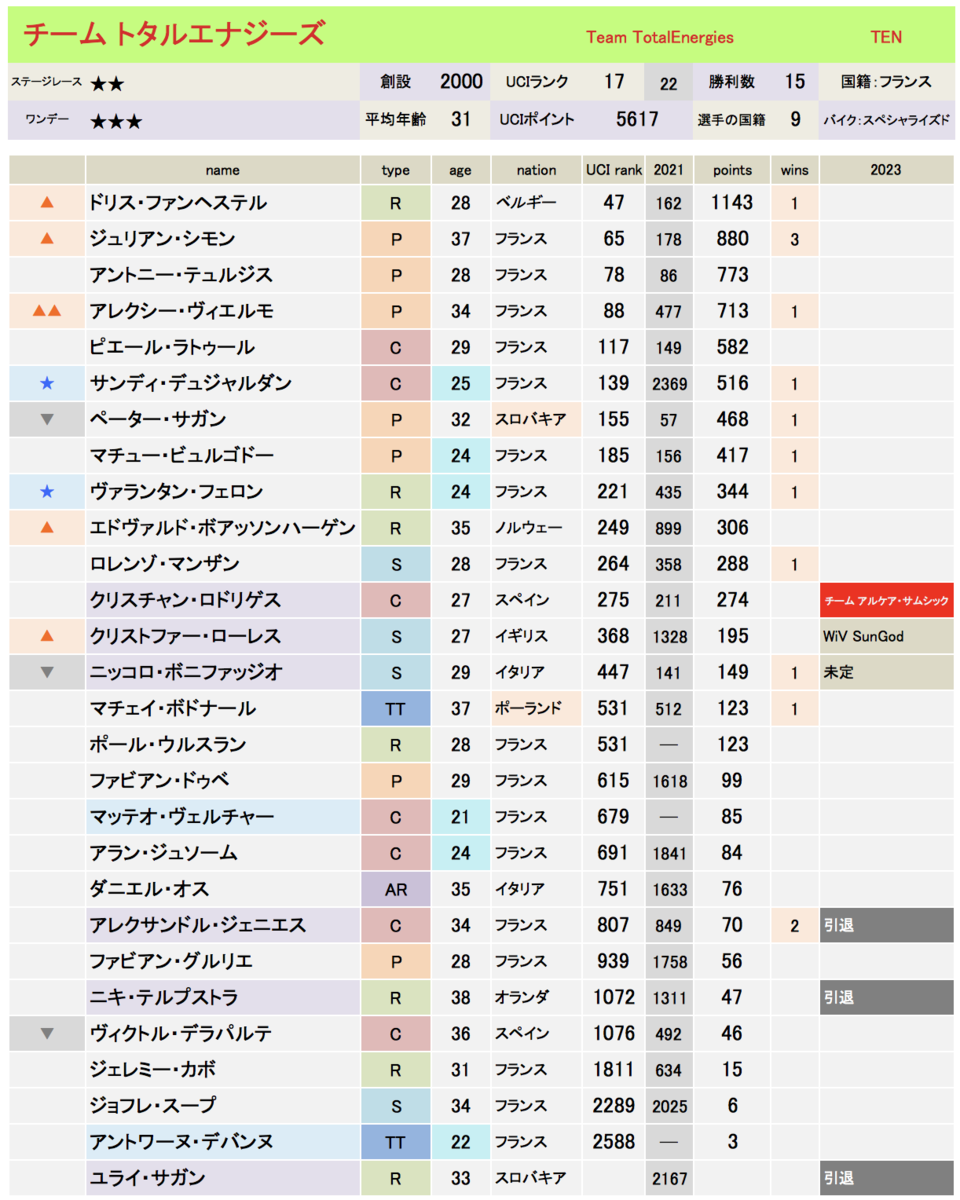Click the two-star rating next to ステージレース

click(x=107, y=84)
